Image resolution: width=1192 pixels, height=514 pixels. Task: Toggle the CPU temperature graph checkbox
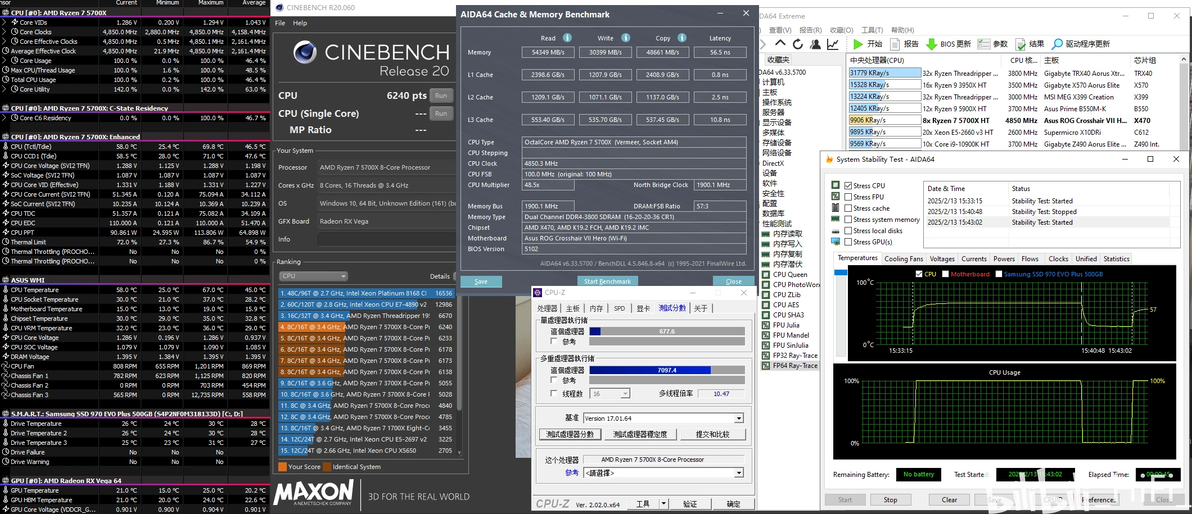(920, 274)
